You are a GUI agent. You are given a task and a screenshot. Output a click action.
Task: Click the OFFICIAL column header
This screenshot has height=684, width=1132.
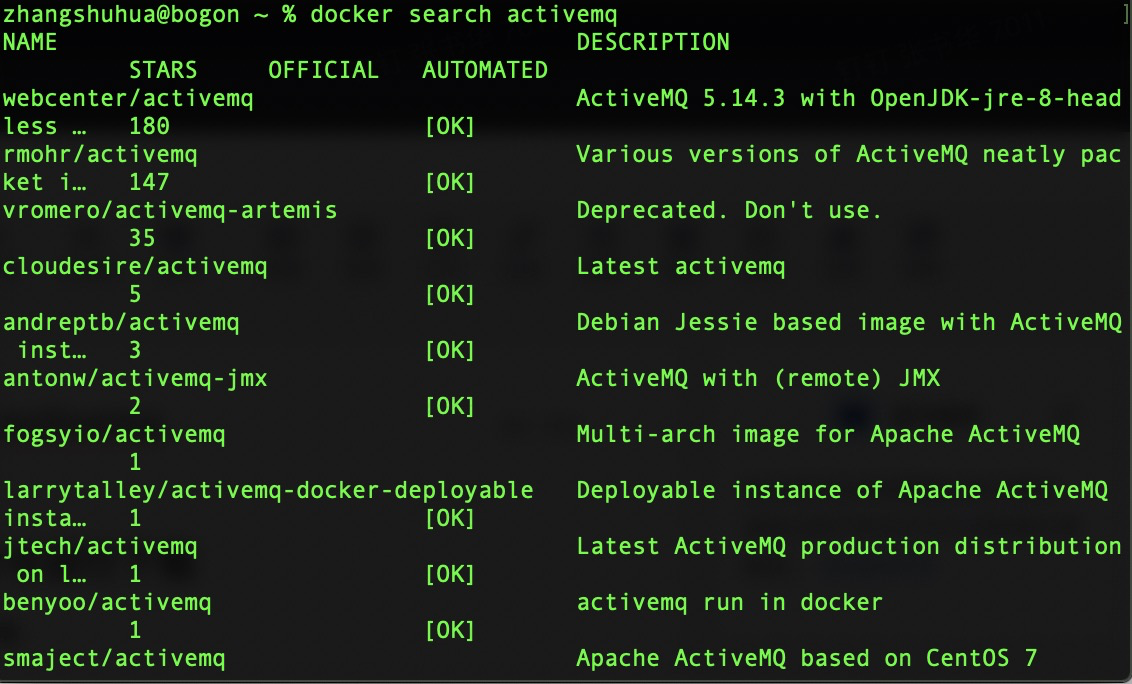coord(323,70)
